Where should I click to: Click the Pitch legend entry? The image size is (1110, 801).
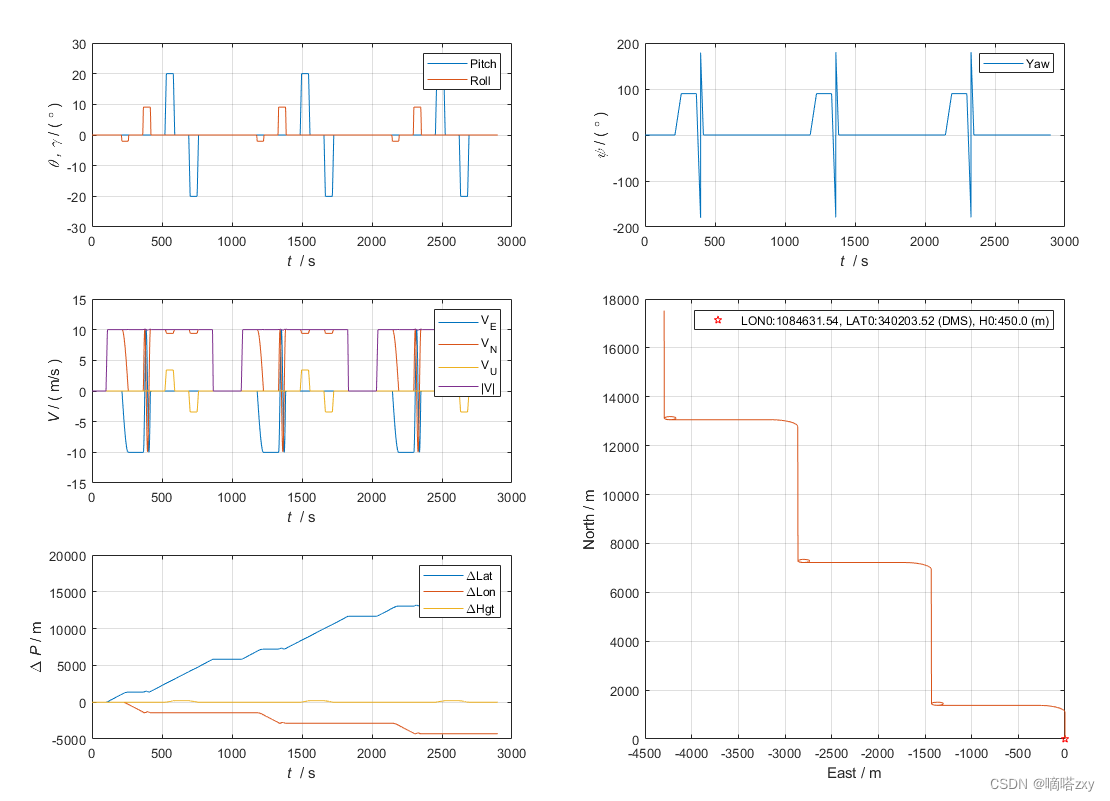coord(462,64)
